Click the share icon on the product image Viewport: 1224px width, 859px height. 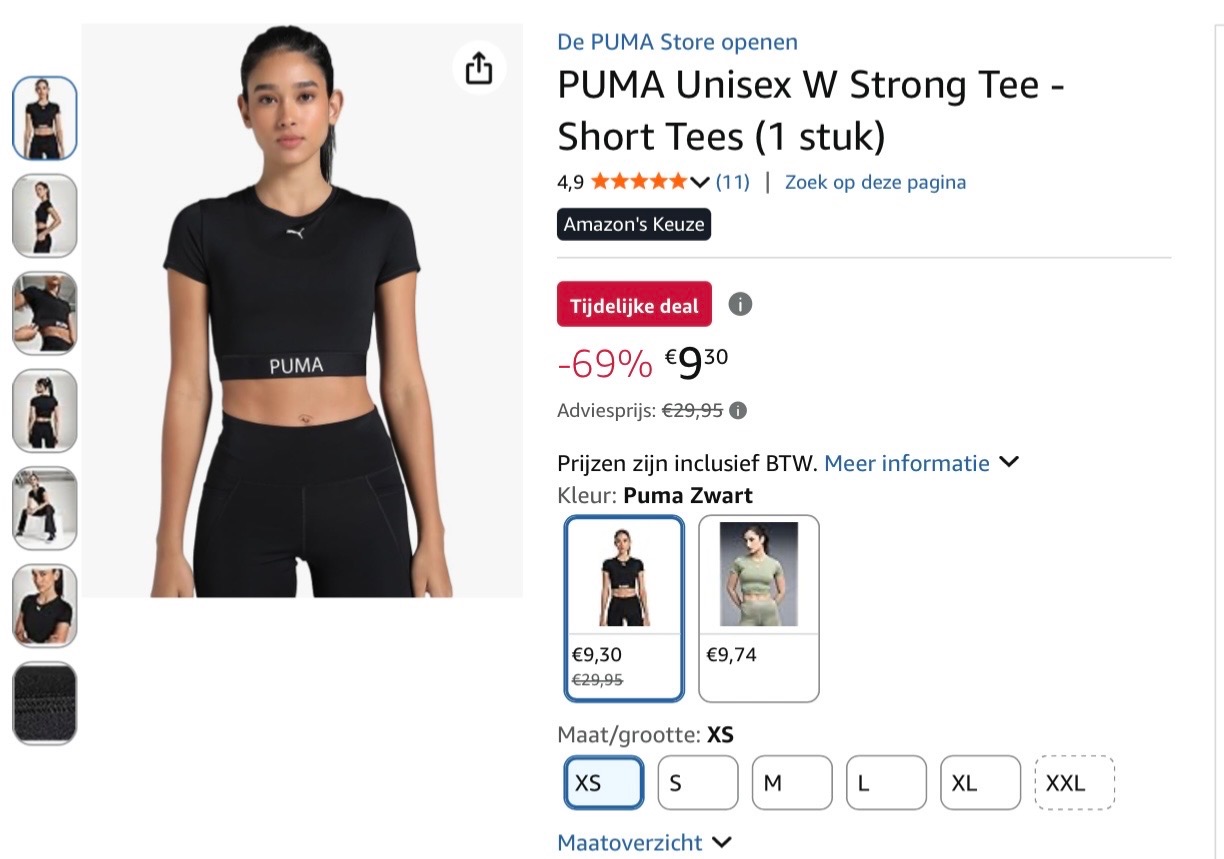pyautogui.click(x=479, y=68)
